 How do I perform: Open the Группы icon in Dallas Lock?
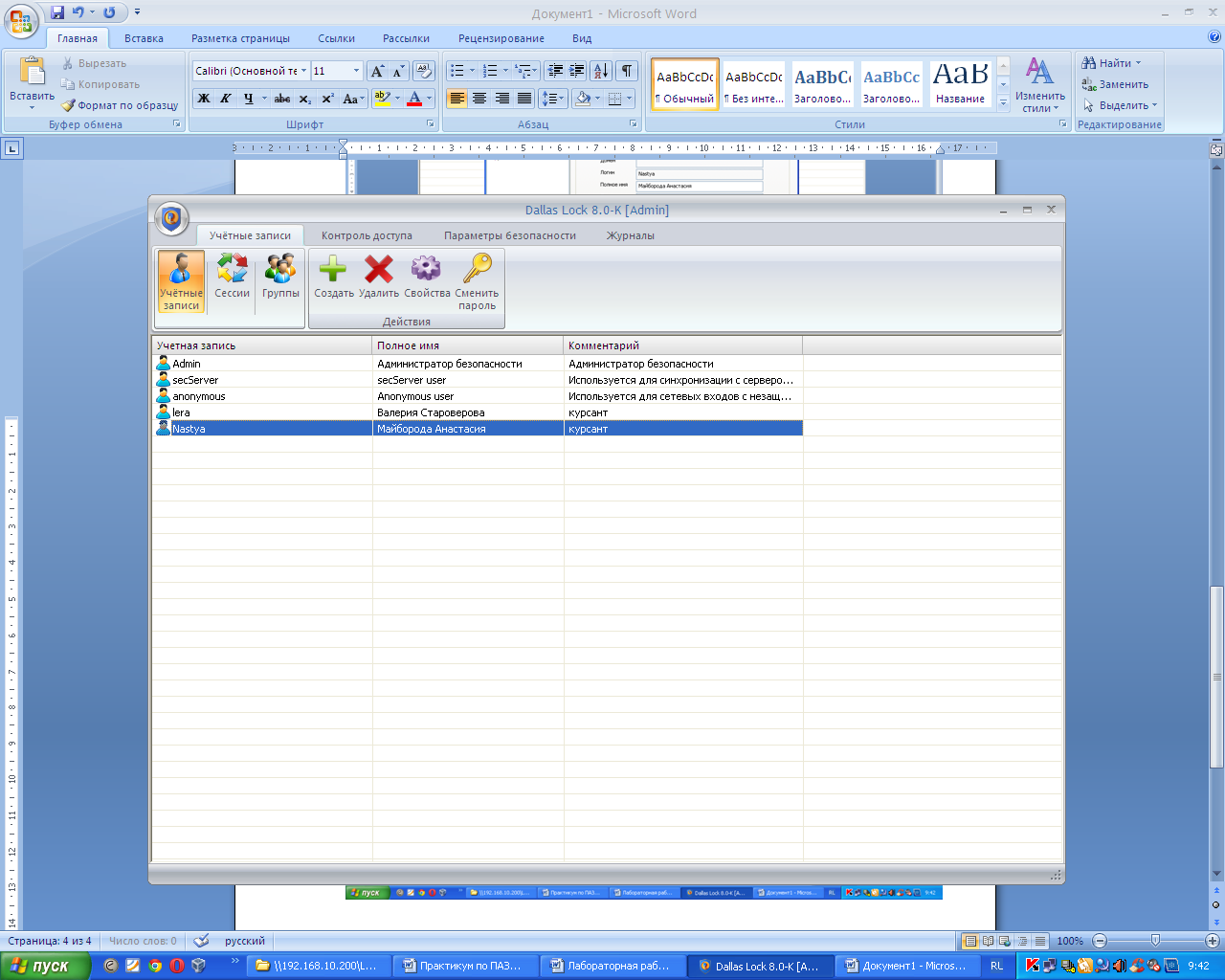[280, 278]
